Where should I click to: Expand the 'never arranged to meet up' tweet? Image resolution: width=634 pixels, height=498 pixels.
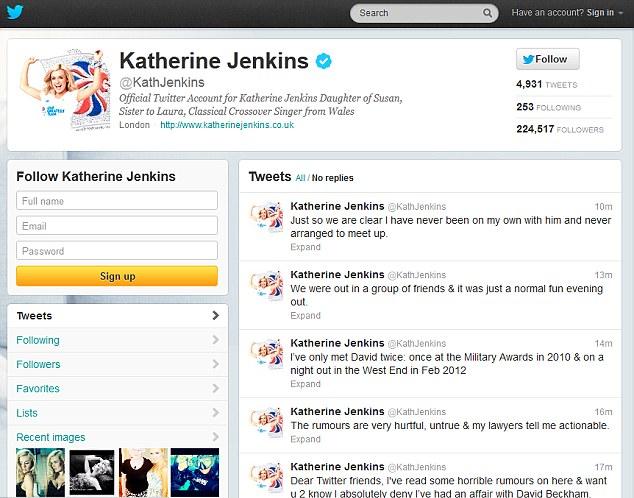click(305, 247)
